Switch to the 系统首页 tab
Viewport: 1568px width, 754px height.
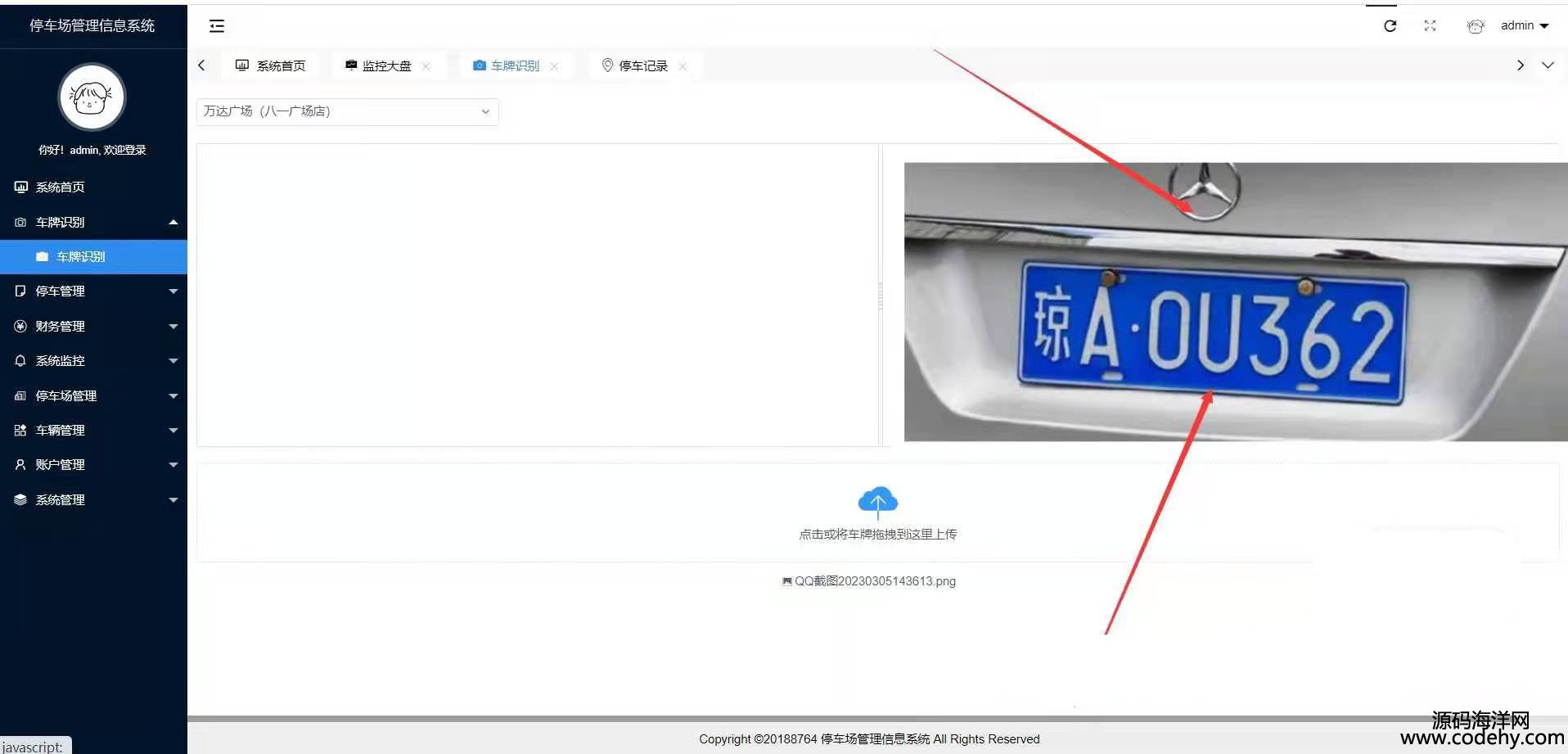point(271,65)
